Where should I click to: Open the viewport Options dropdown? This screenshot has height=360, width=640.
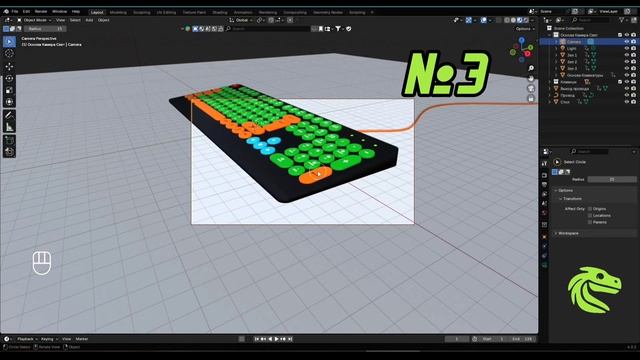pyautogui.click(x=524, y=29)
